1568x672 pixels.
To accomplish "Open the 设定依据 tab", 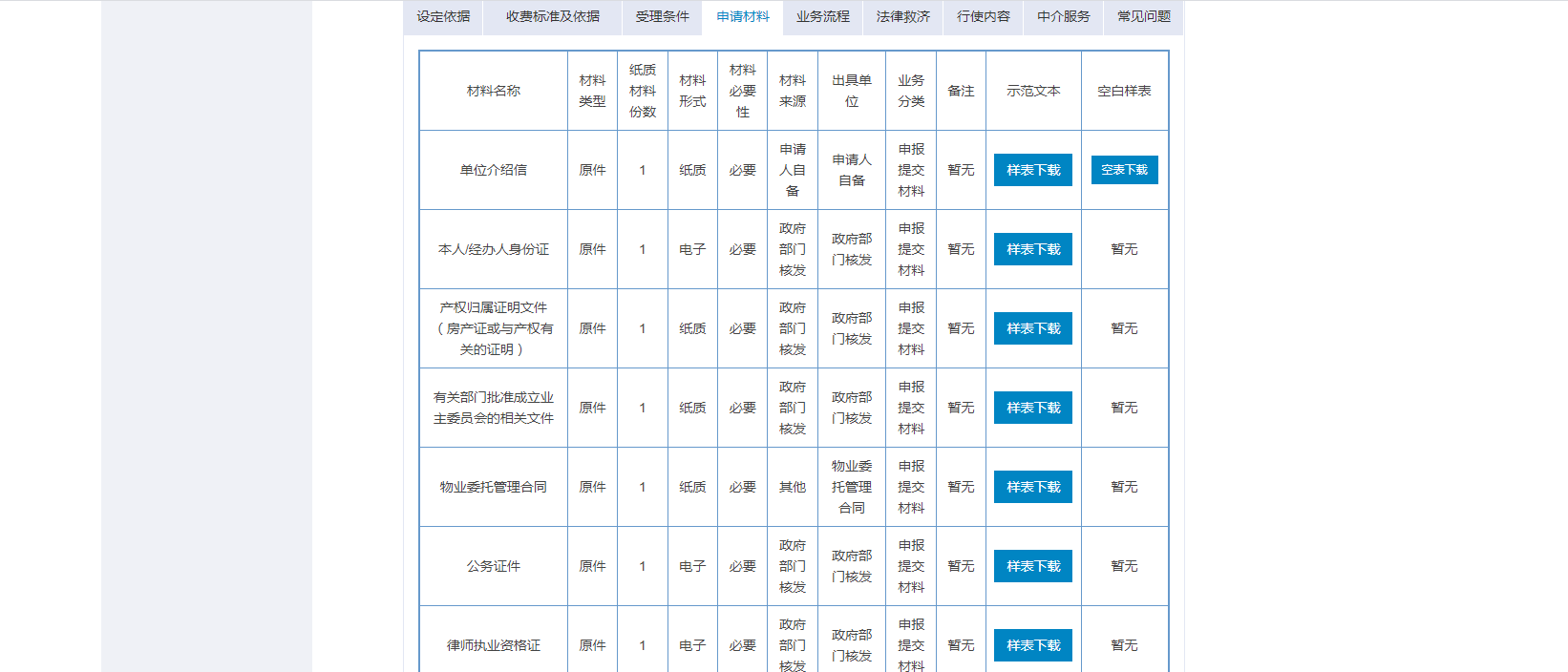I will (443, 17).
